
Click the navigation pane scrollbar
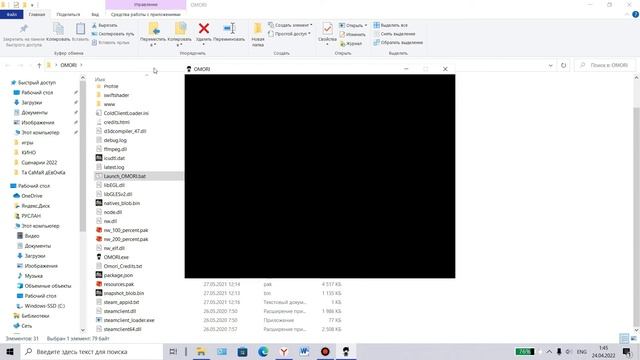click(83, 155)
